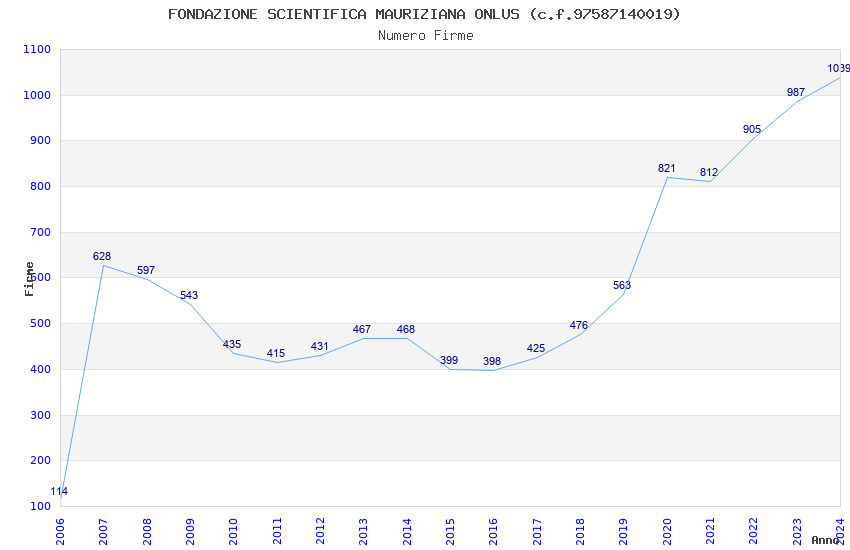Click the y-axis tick 500
Viewport: 850px width, 550px height.
40,323
